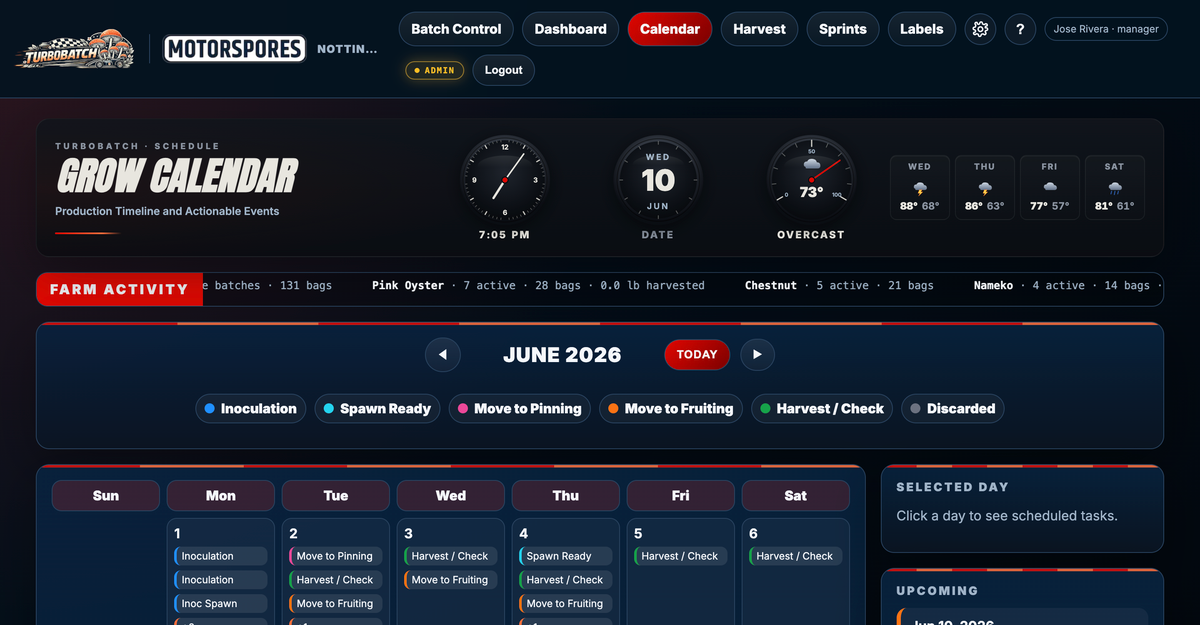Click the Motorspores logo
This screenshot has height=625, width=1200.
pos(235,48)
